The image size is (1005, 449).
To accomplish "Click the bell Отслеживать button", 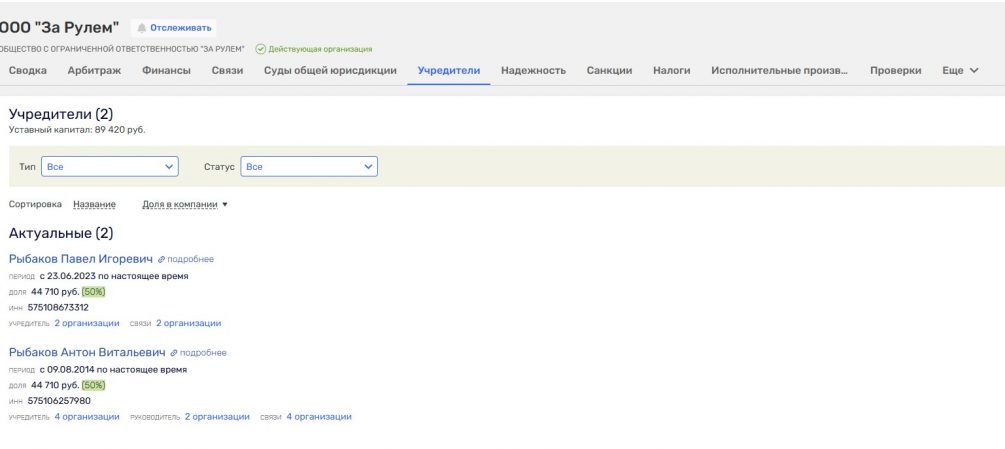I will coord(175,28).
